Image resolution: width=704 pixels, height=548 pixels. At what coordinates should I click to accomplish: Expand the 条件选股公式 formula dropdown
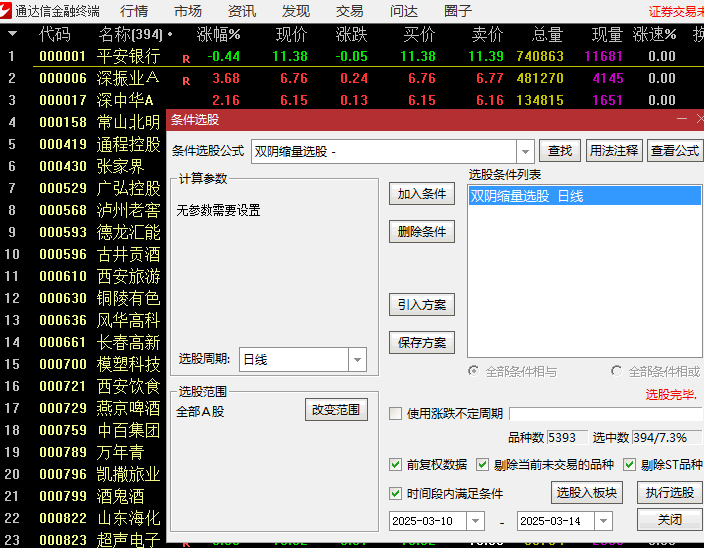coord(525,152)
